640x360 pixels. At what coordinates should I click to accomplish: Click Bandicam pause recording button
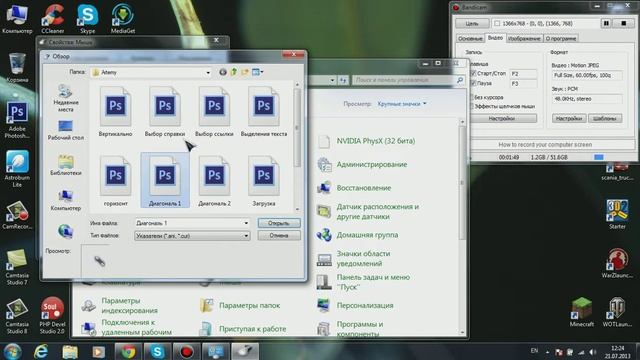[x=606, y=24]
